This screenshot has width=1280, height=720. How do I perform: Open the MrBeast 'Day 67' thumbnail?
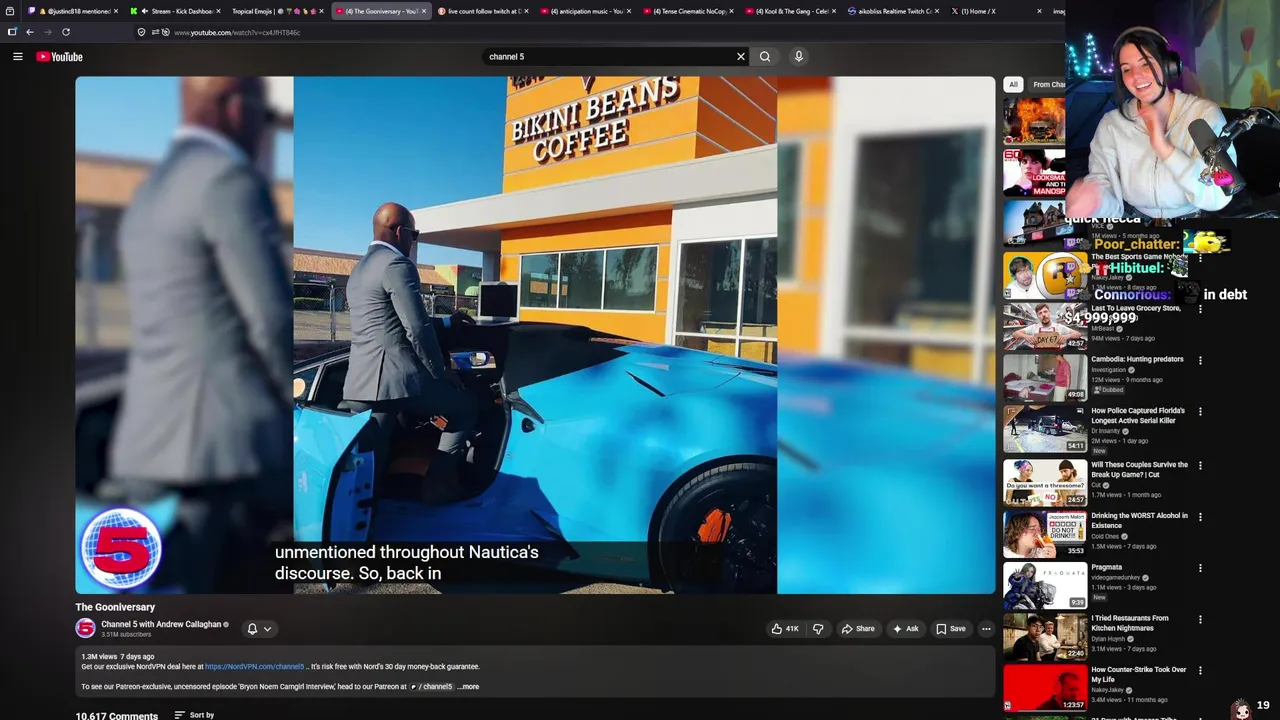(1045, 326)
